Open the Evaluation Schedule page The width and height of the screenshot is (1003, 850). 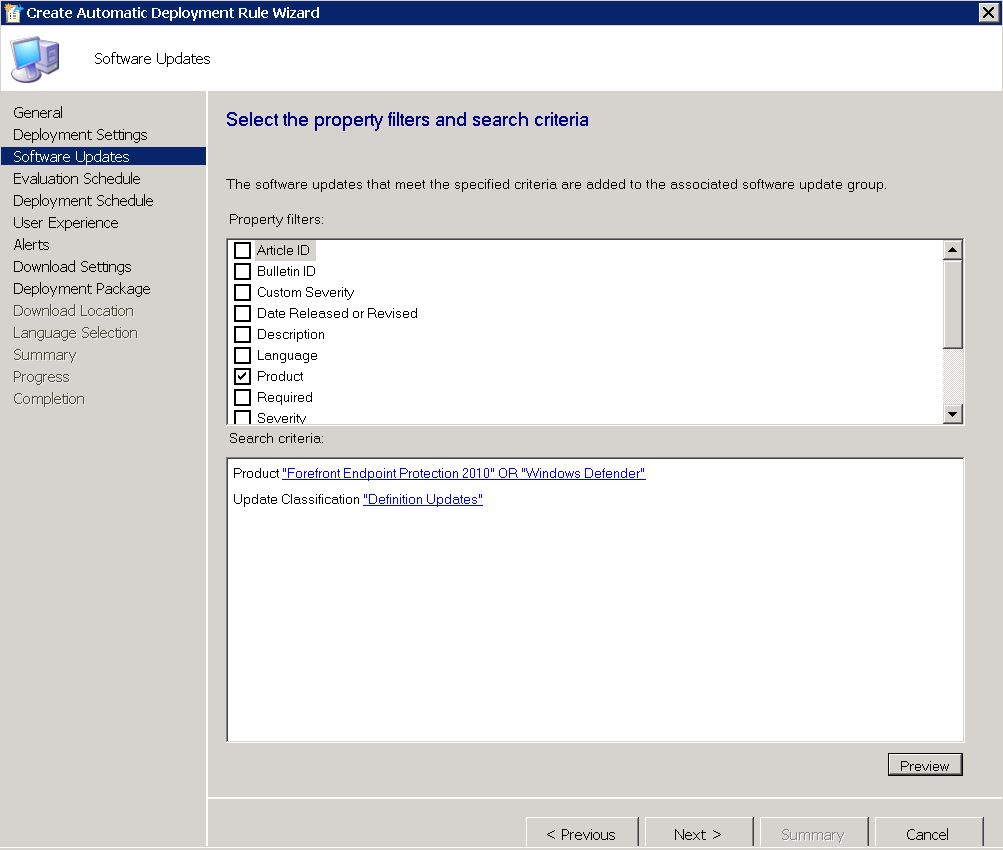(x=77, y=178)
